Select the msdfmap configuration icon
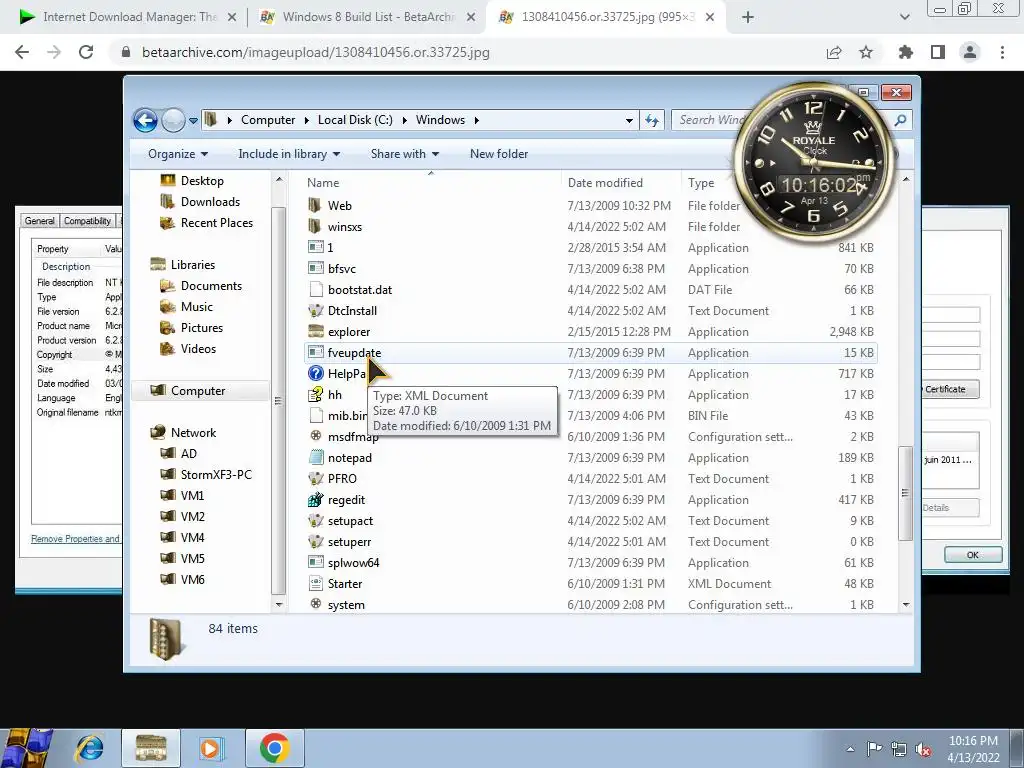The width and height of the screenshot is (1024, 768). coord(315,436)
